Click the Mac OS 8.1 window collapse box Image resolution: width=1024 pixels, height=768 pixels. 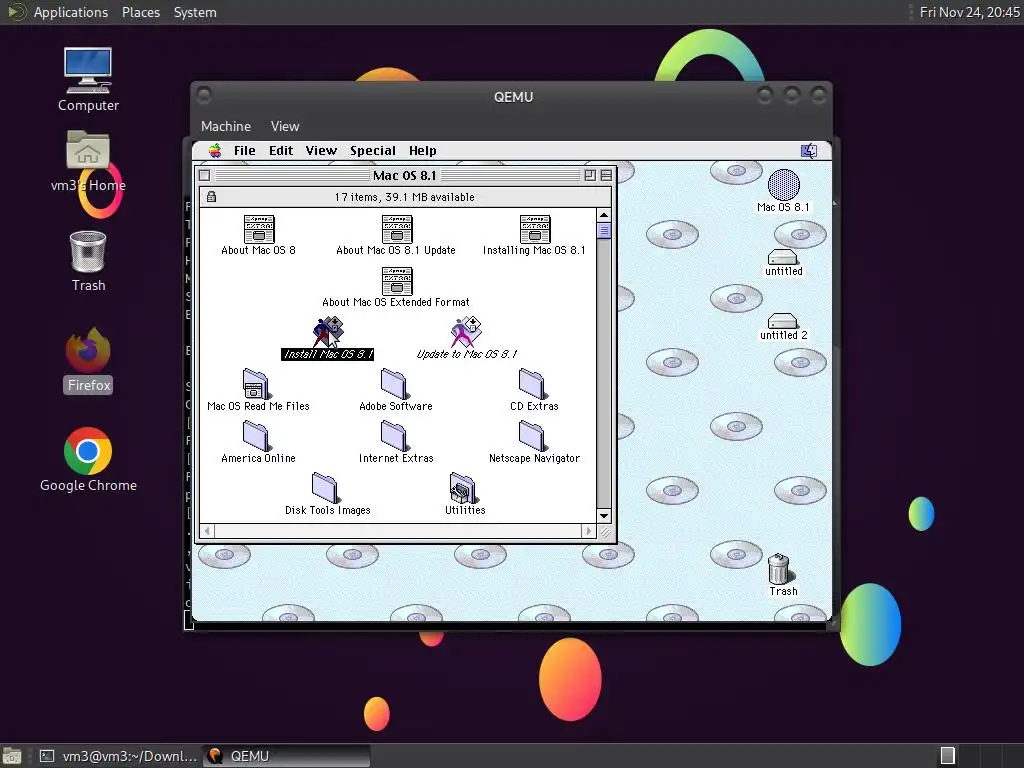(x=606, y=176)
